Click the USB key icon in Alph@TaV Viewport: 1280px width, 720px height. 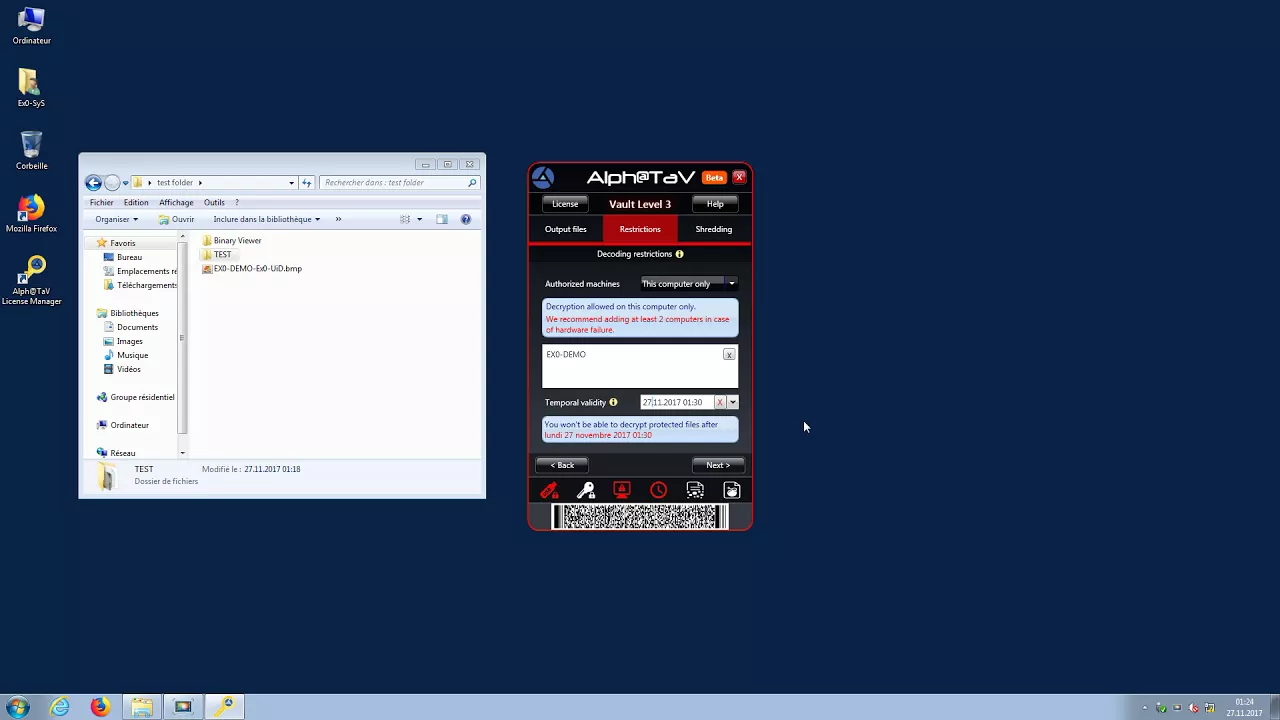(549, 490)
